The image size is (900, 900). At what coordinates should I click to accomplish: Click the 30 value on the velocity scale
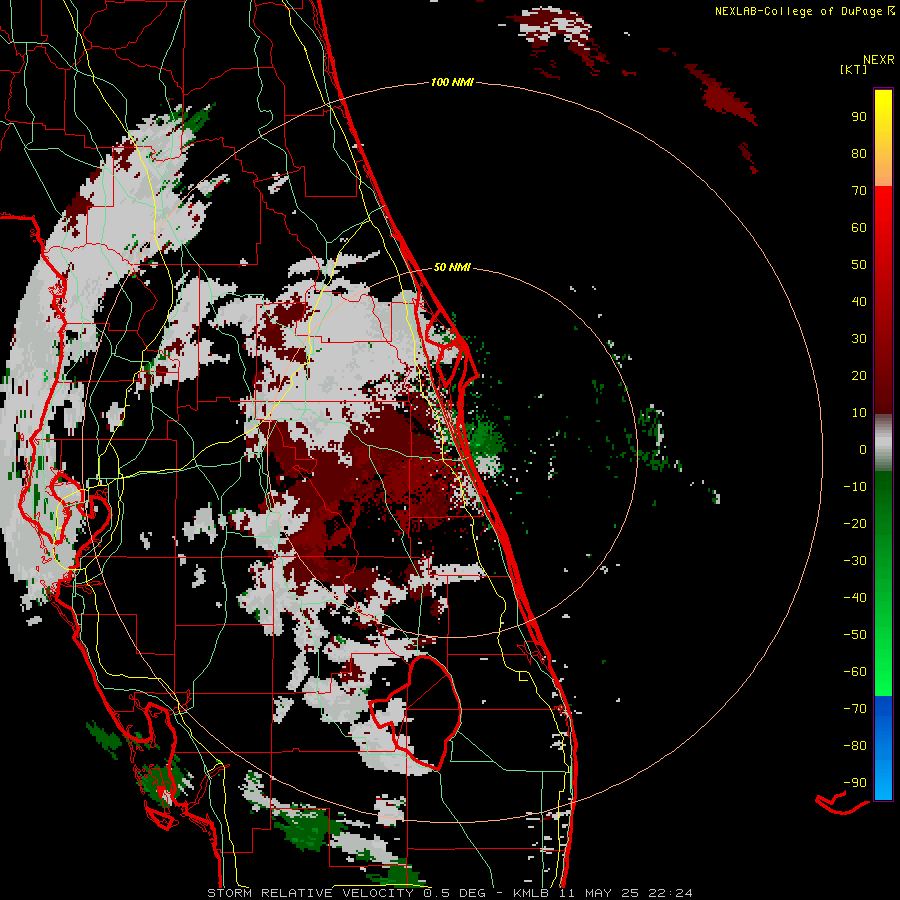click(859, 339)
